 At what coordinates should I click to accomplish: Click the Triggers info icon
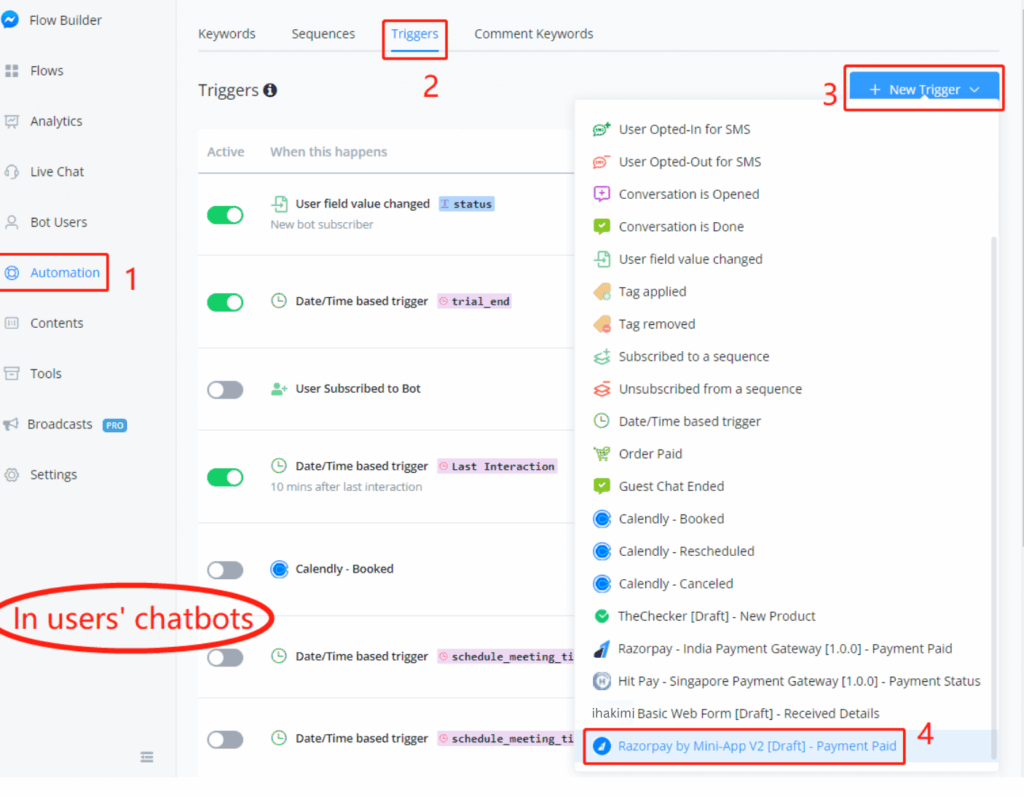point(270,91)
